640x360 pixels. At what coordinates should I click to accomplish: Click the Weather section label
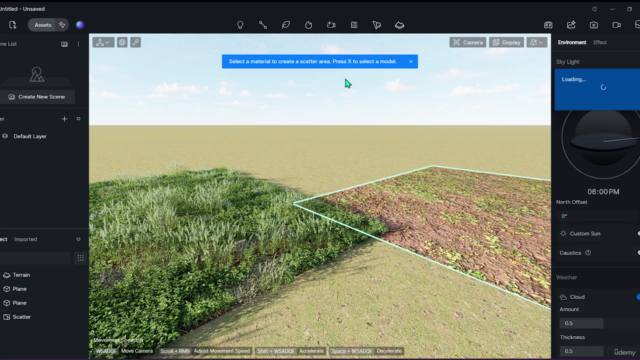[x=566, y=278]
